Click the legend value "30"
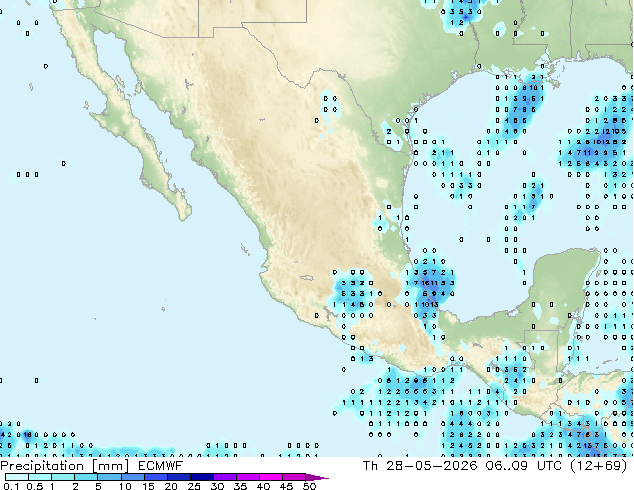The width and height of the screenshot is (634, 490). coord(217,486)
